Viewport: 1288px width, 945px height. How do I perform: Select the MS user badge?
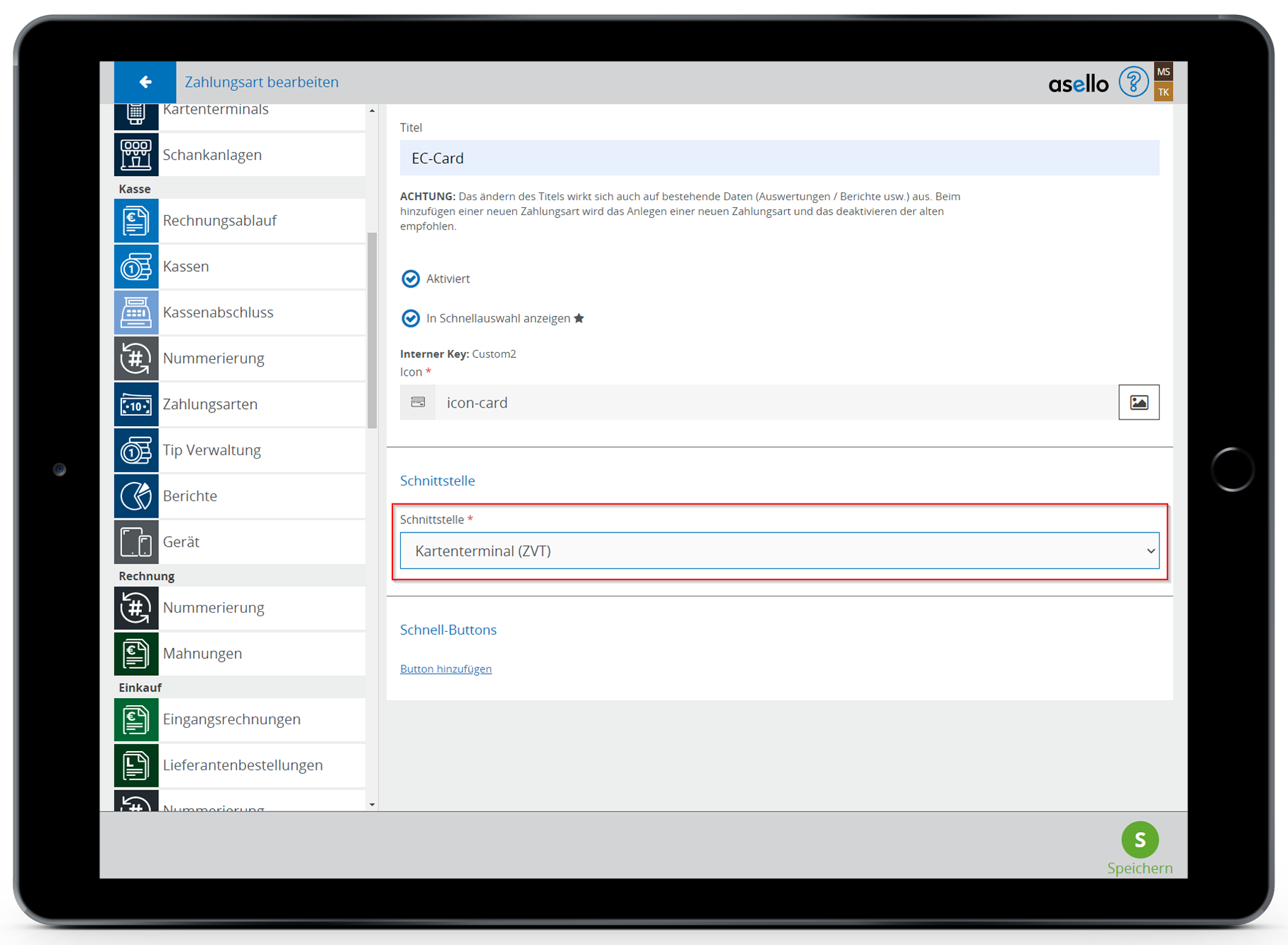click(1163, 72)
